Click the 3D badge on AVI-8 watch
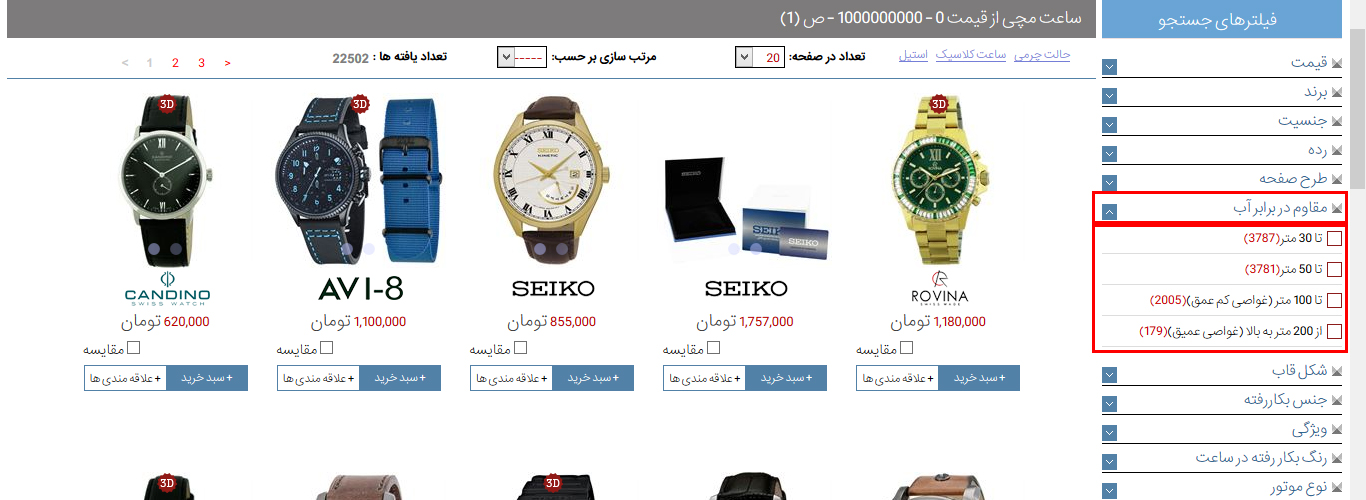Screen dimensions: 1366x500 tap(360, 103)
